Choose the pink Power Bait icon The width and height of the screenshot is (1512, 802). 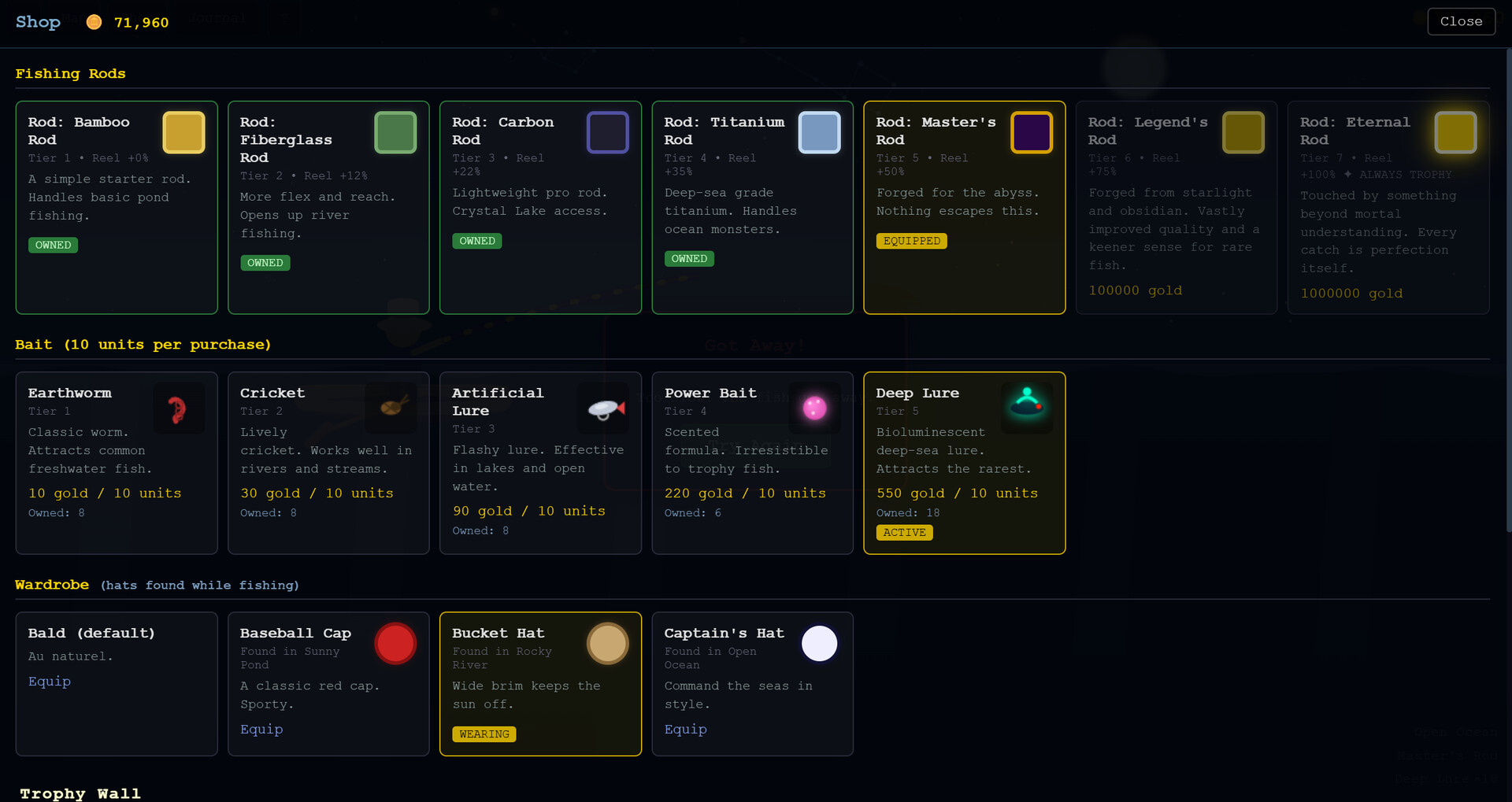point(814,408)
